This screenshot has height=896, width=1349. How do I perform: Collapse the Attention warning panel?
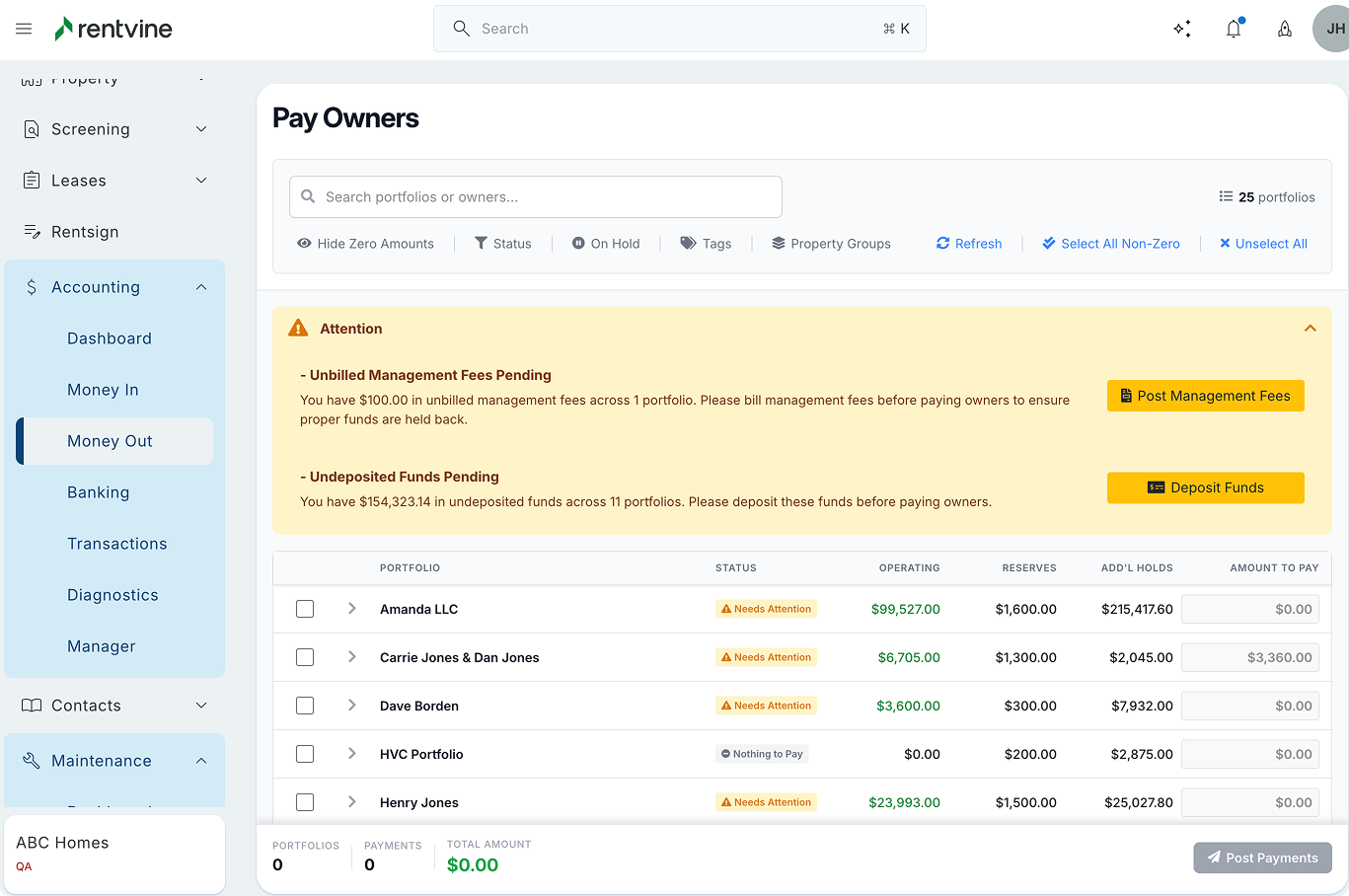(x=1311, y=329)
